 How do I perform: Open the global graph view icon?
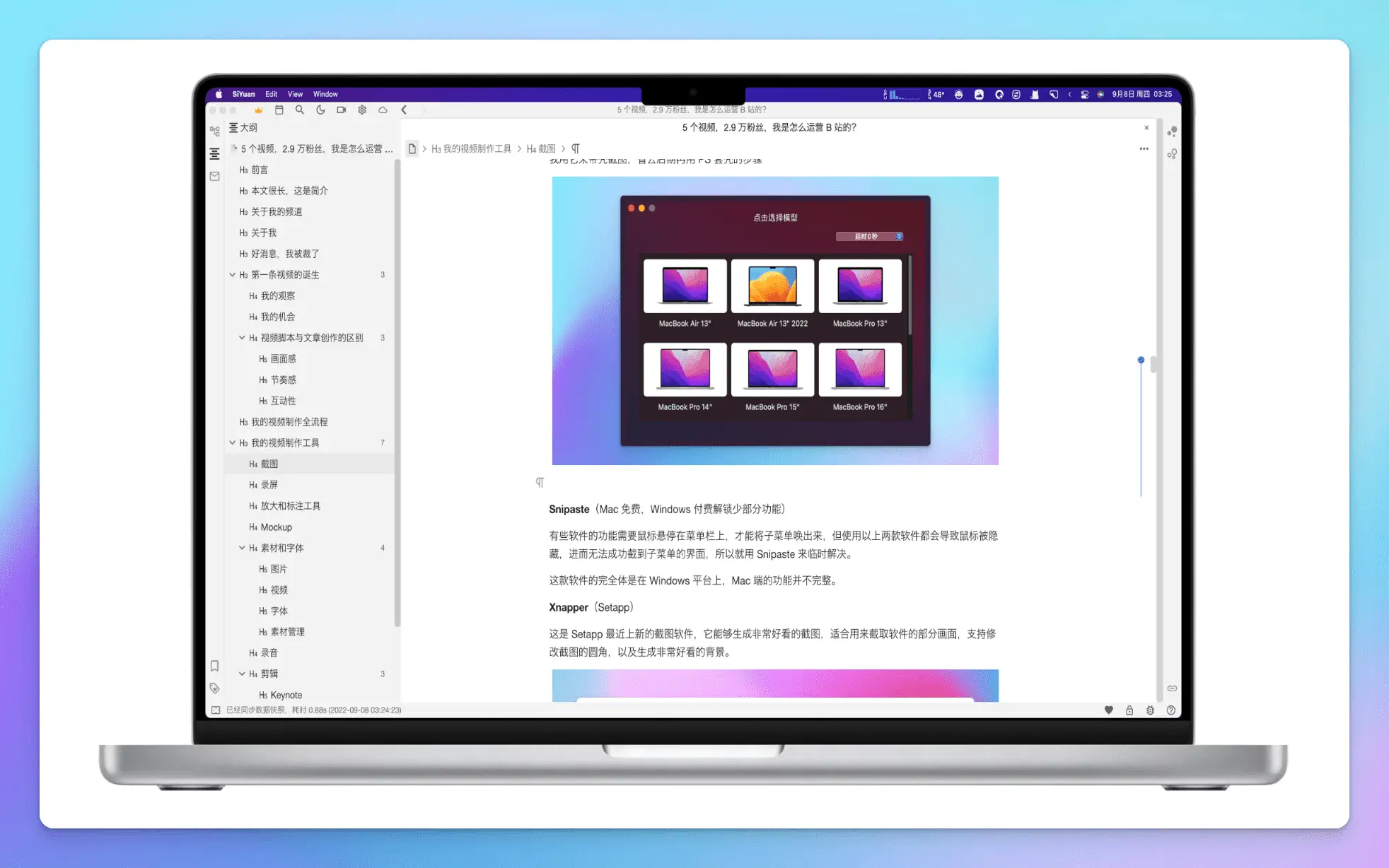tap(1172, 131)
